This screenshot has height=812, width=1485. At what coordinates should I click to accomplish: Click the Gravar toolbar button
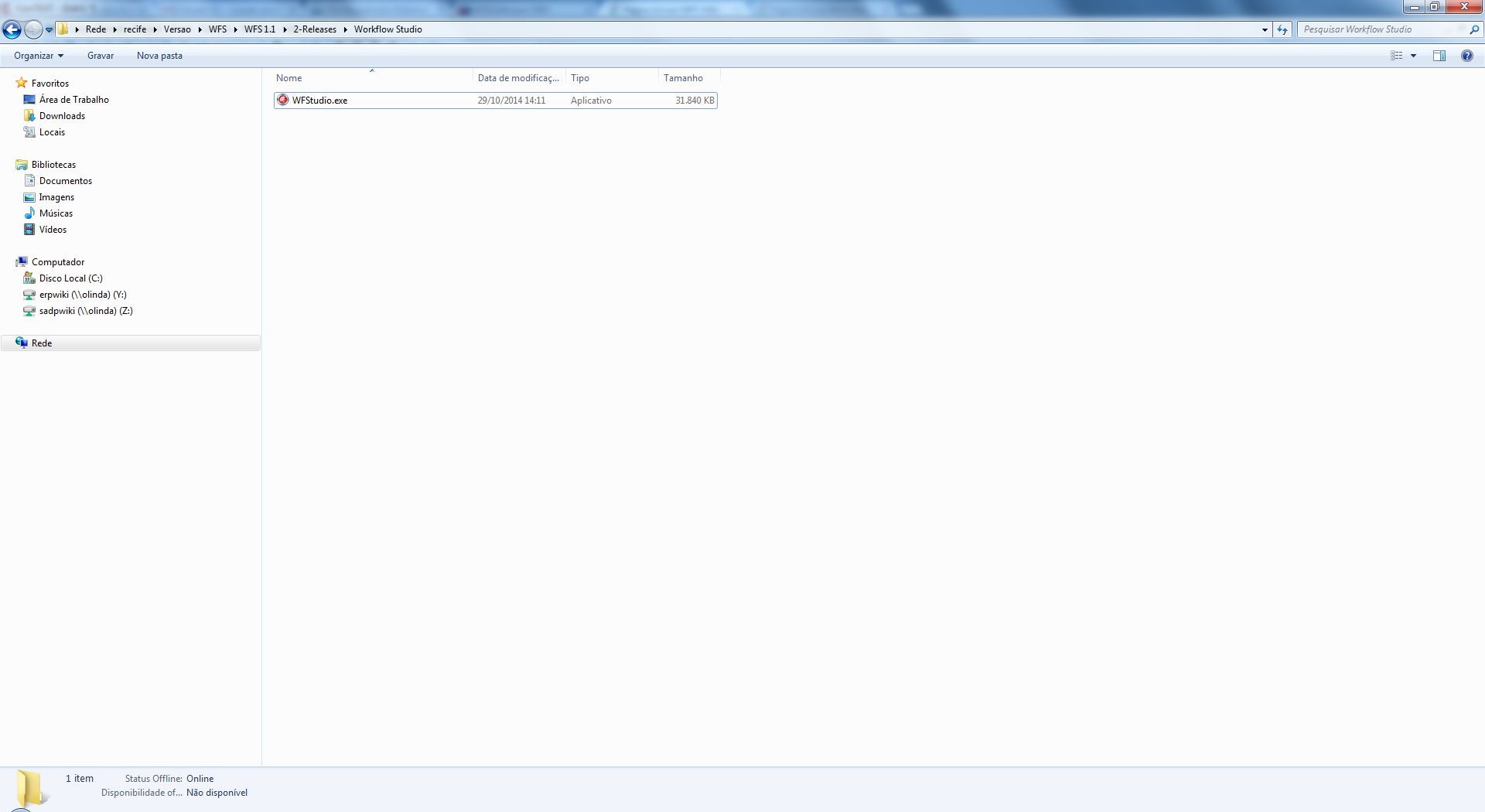point(101,56)
